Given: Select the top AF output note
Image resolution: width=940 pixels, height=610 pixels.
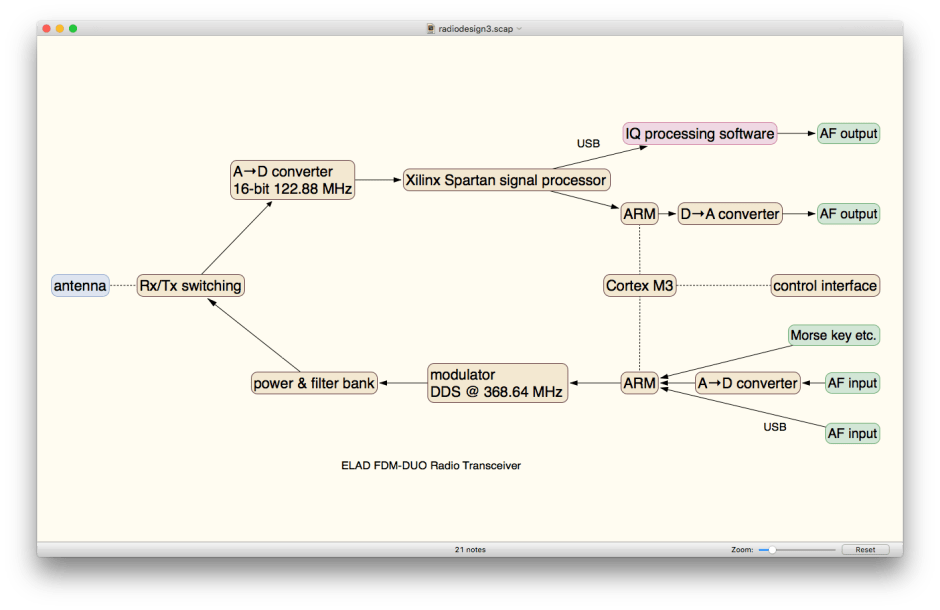Looking at the screenshot, I should coord(848,133).
